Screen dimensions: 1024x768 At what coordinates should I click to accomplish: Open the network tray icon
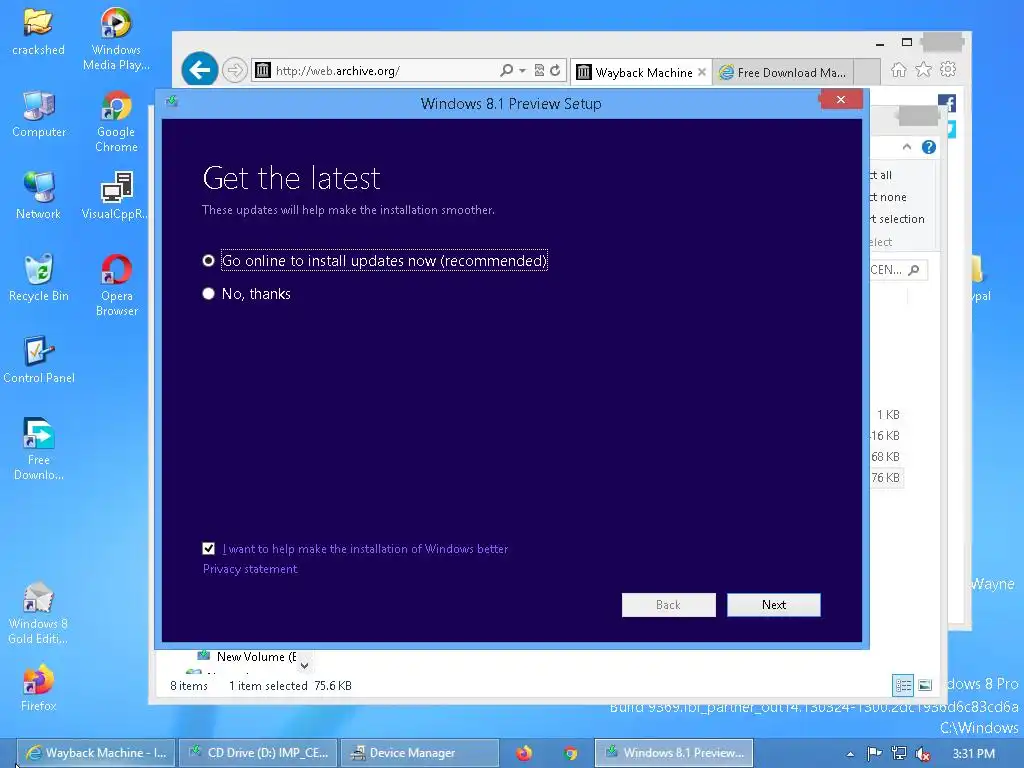click(899, 754)
